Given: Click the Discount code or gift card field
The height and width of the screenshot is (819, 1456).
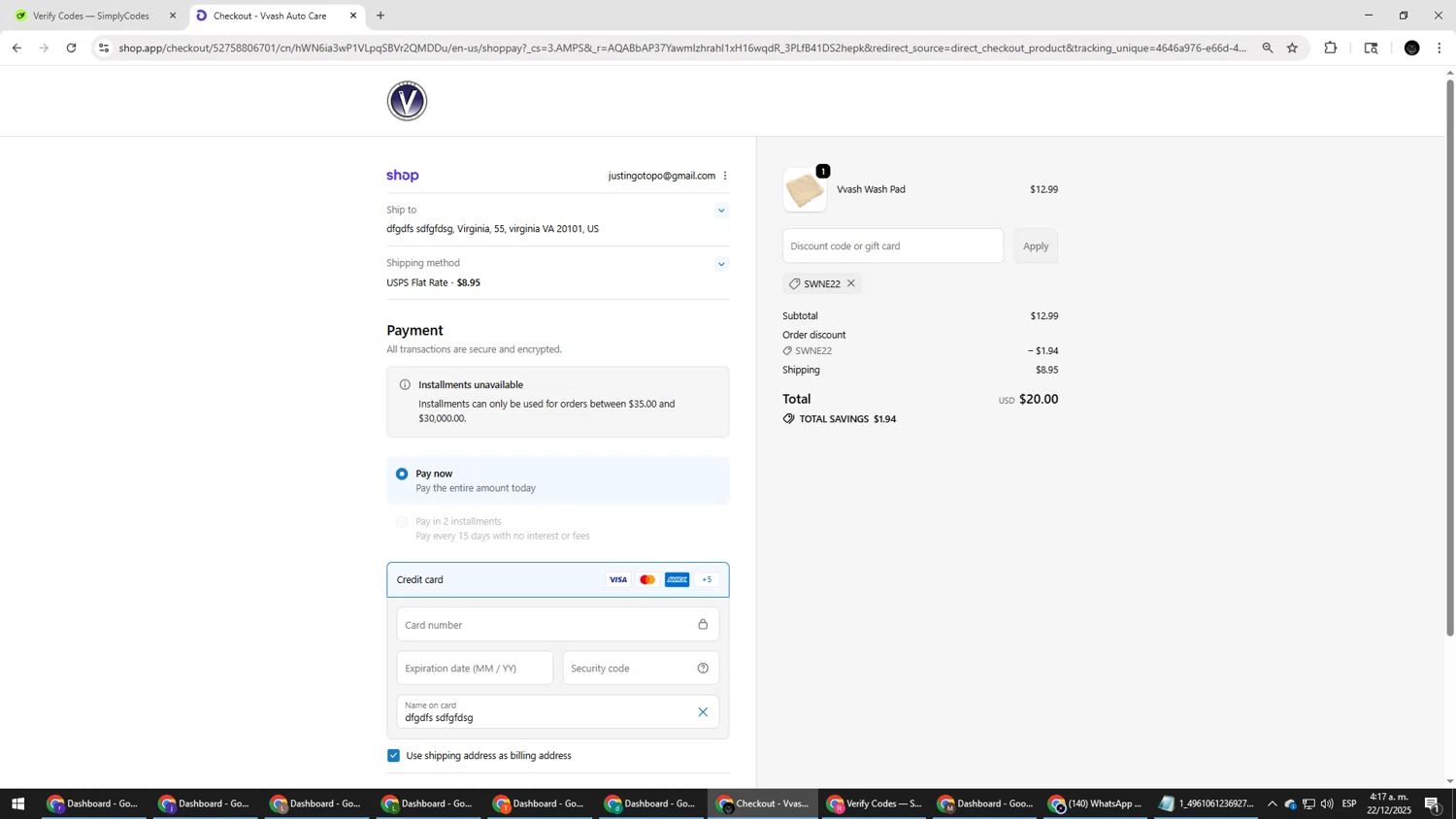Looking at the screenshot, I should click(x=893, y=246).
